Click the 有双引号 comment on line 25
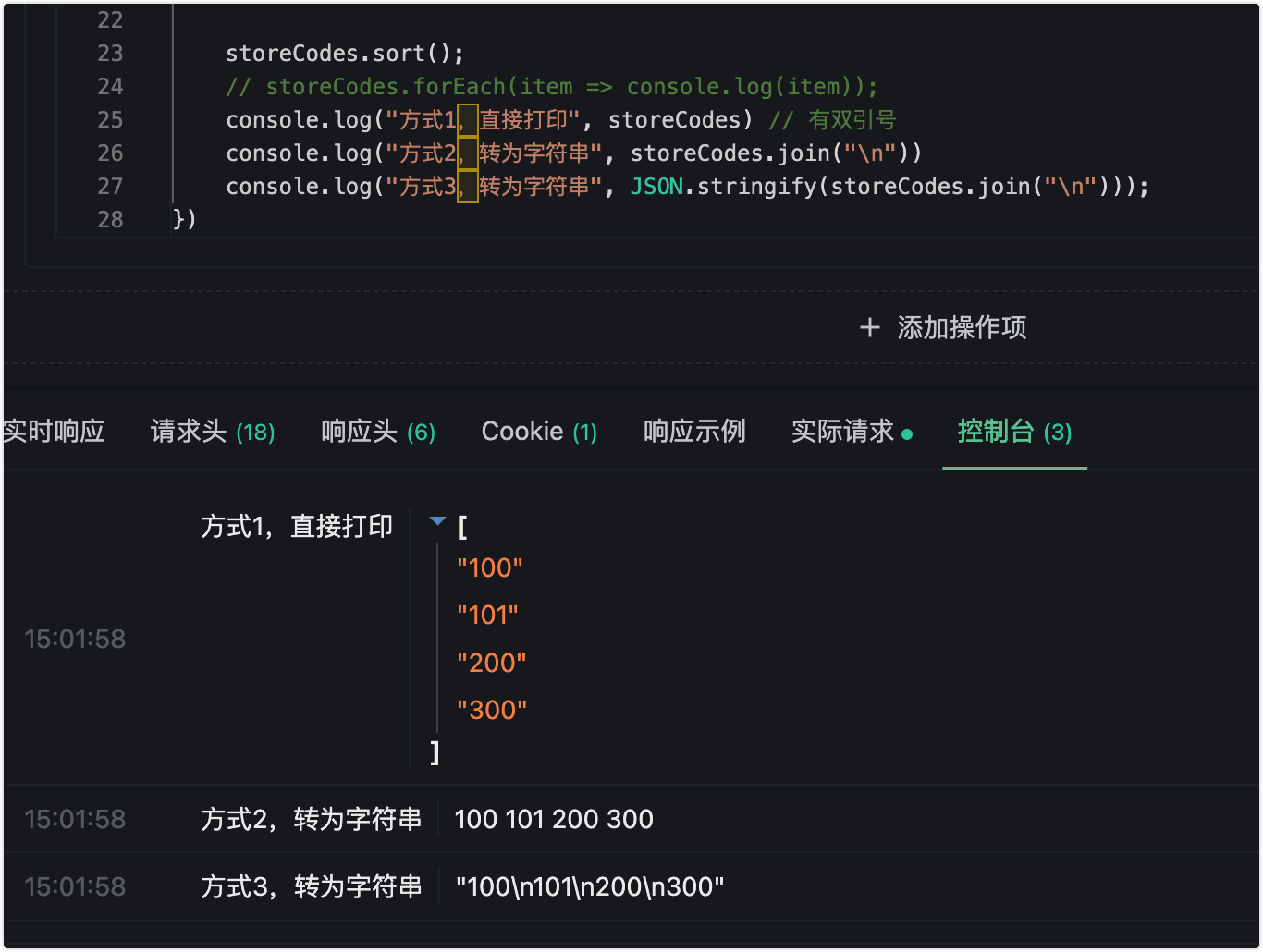This screenshot has width=1263, height=952. pos(833,119)
